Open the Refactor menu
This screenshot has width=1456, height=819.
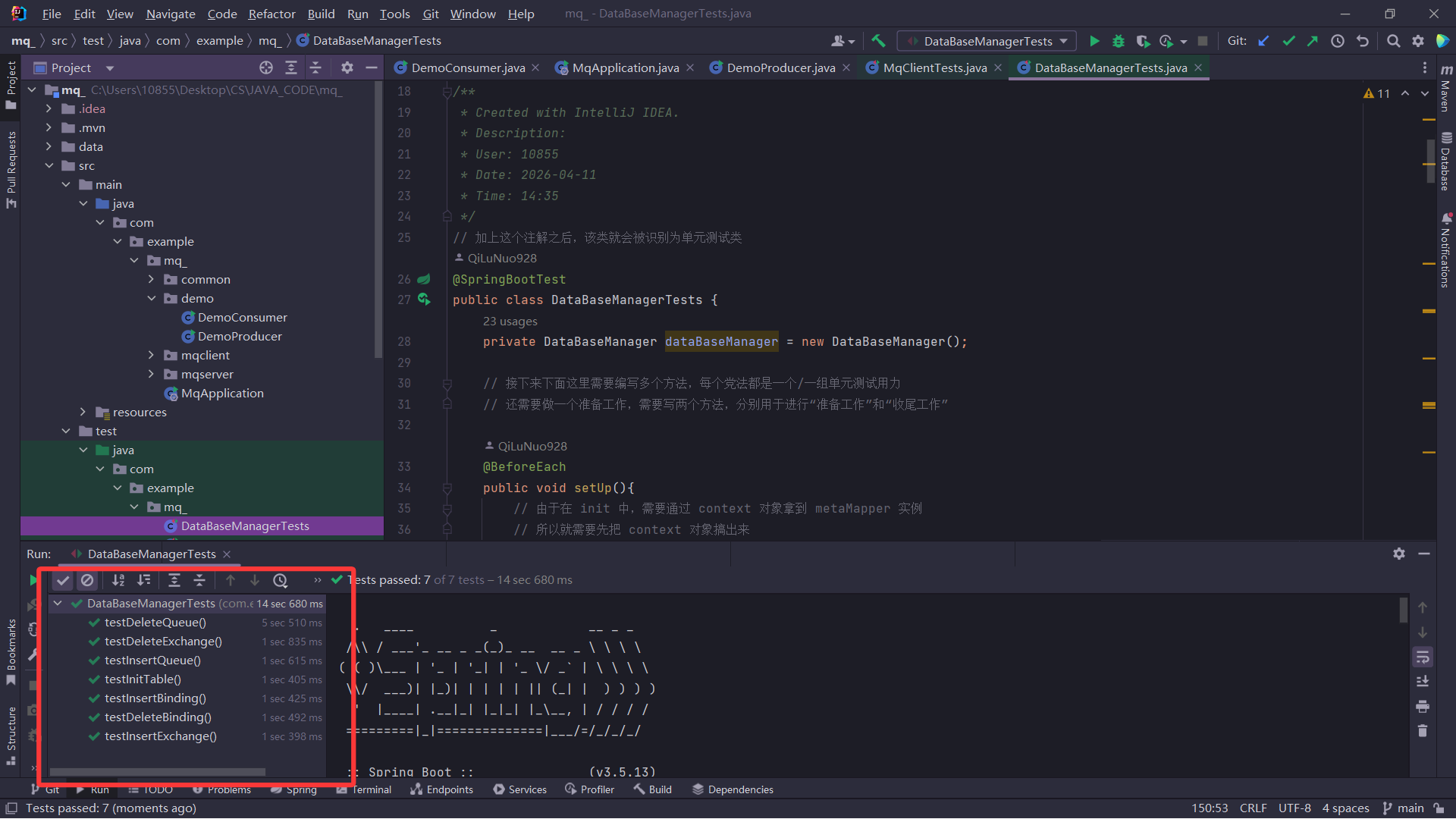point(271,14)
